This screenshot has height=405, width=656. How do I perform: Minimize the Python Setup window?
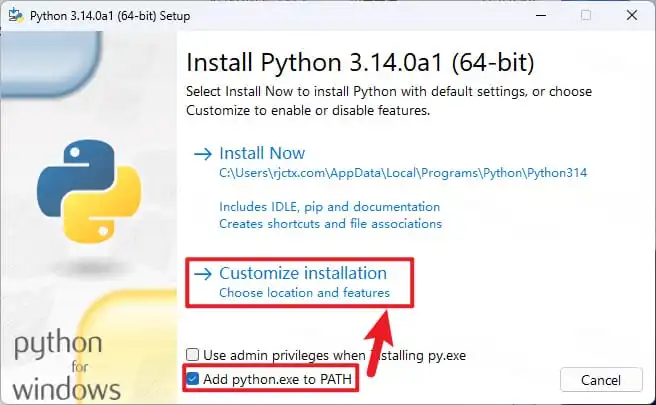[541, 15]
